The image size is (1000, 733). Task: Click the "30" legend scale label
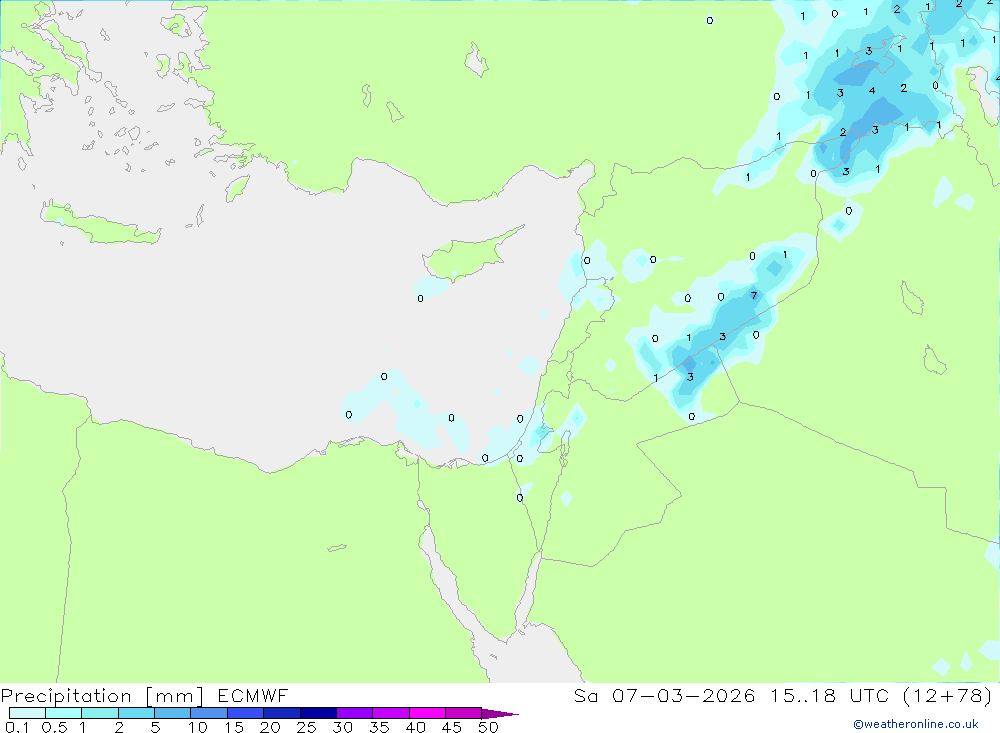pyautogui.click(x=342, y=727)
